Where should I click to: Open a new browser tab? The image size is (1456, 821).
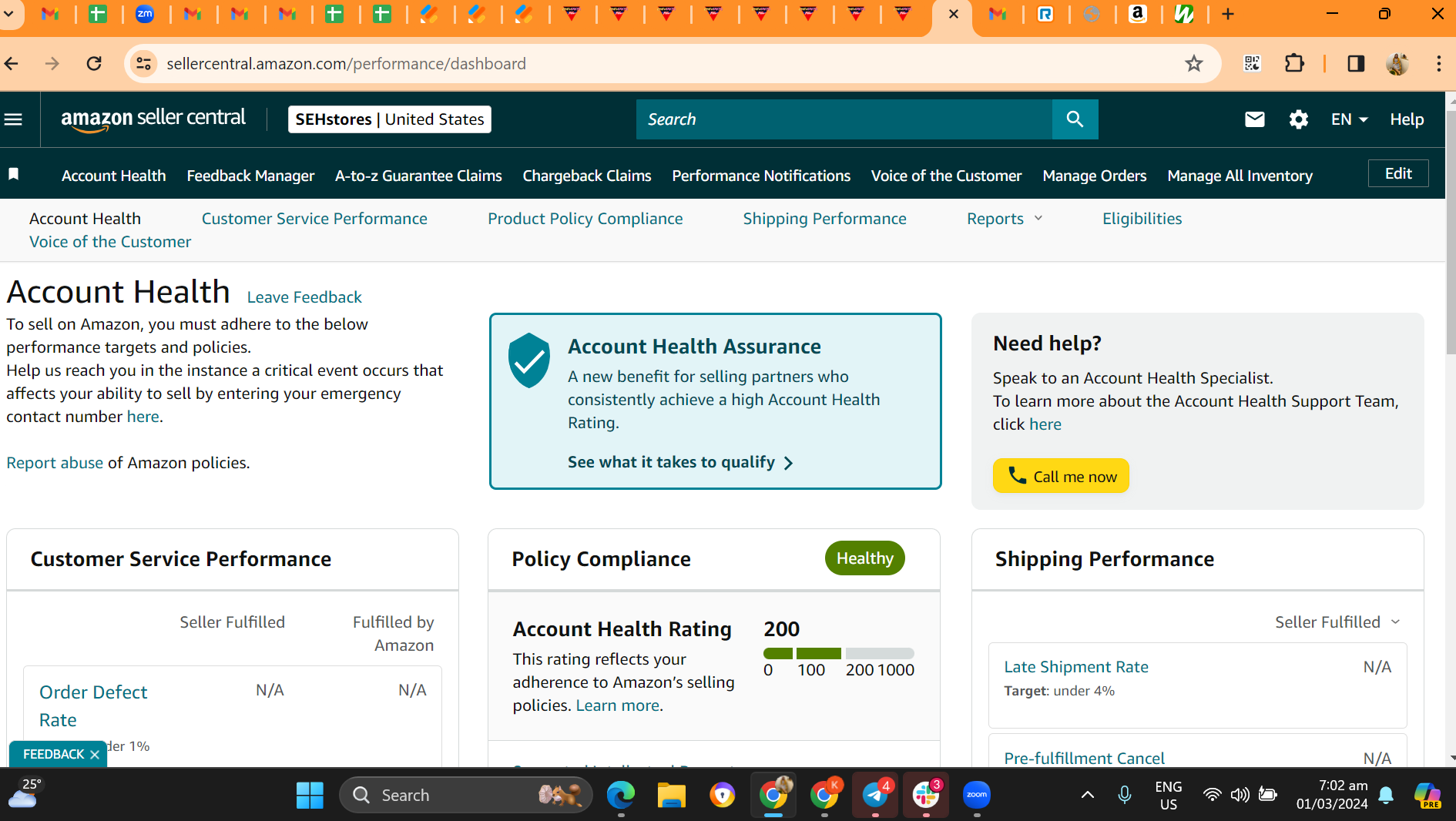(x=1228, y=14)
